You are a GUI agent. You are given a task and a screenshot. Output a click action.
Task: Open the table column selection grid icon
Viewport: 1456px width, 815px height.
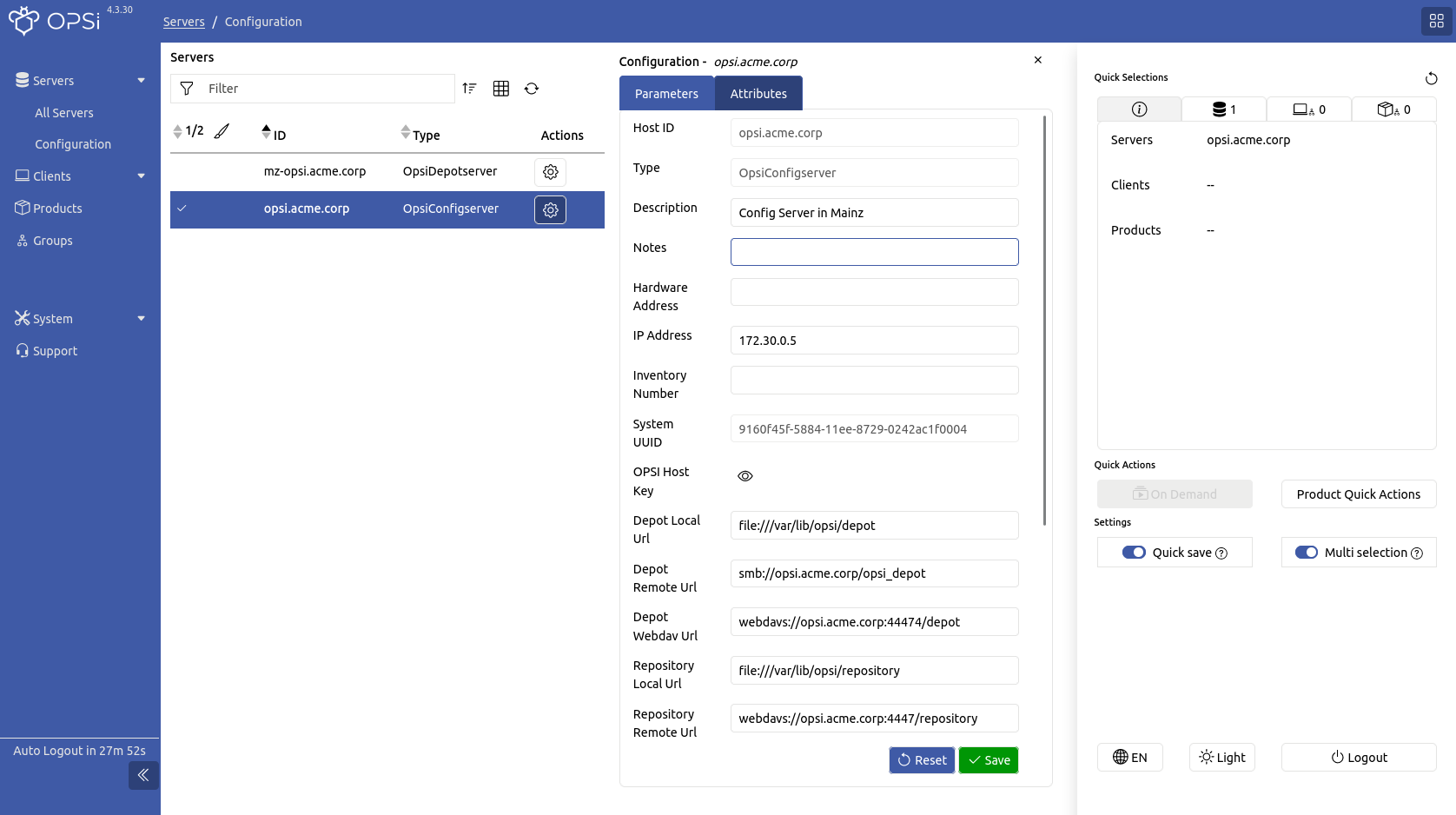501,89
